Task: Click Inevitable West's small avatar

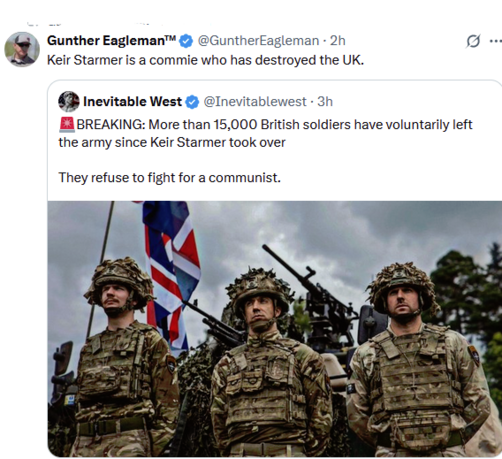Action: [x=69, y=101]
